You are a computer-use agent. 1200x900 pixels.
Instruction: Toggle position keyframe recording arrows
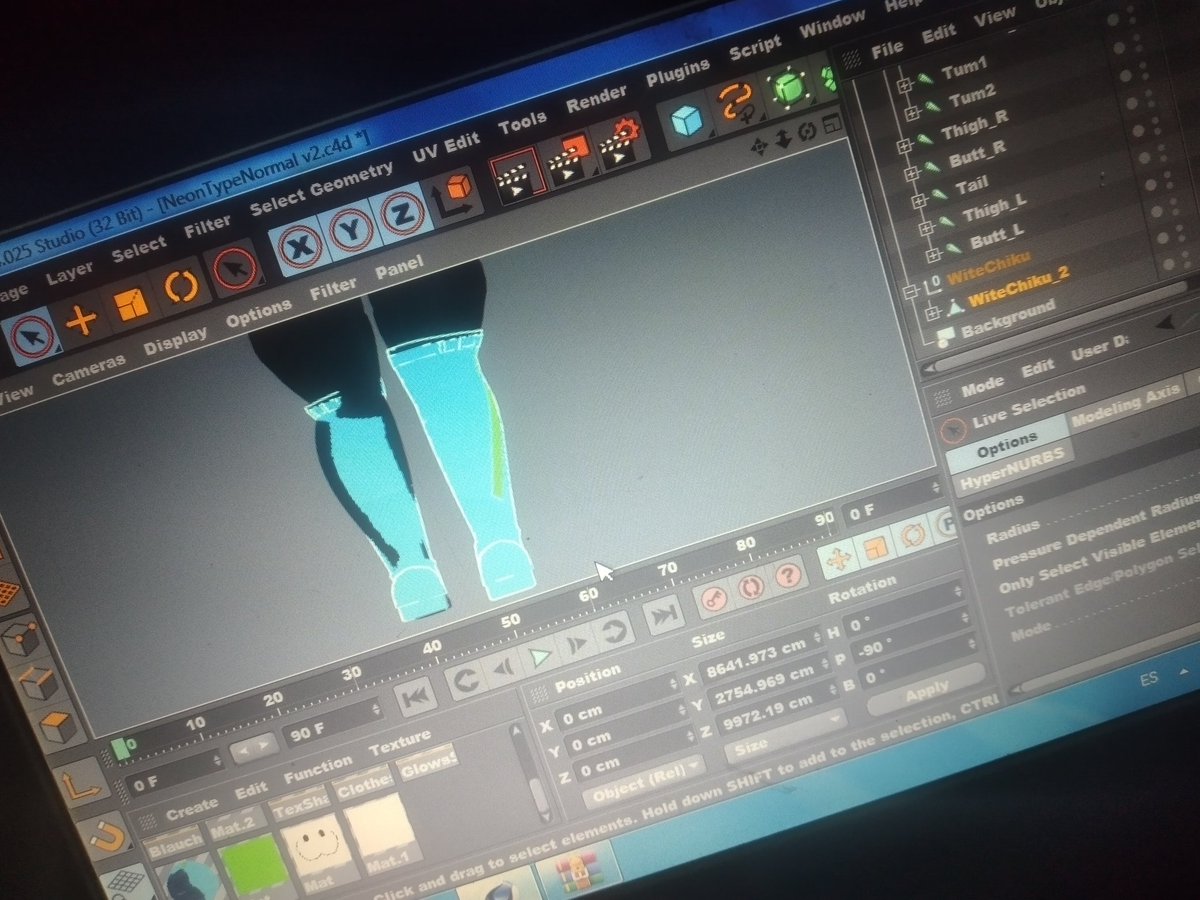pyautogui.click(x=840, y=559)
